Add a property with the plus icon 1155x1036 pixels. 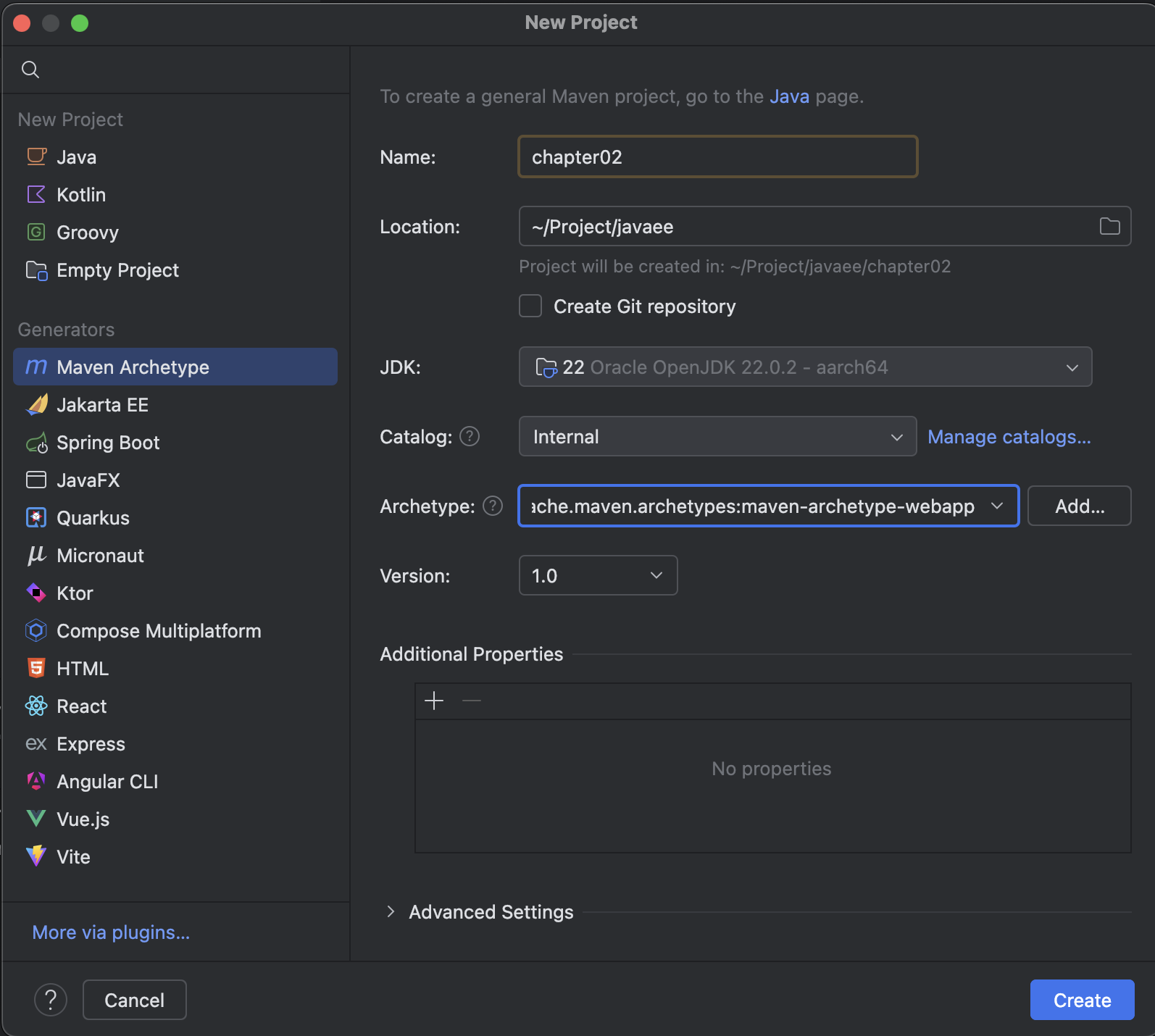click(x=434, y=701)
